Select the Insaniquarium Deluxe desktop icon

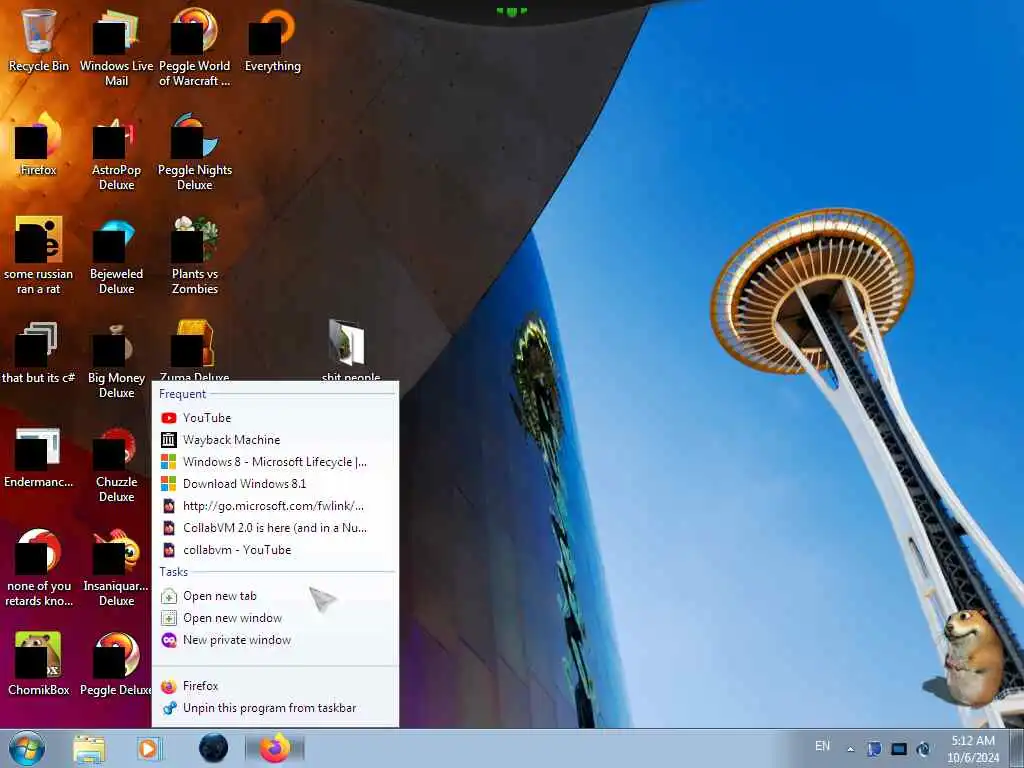point(116,568)
